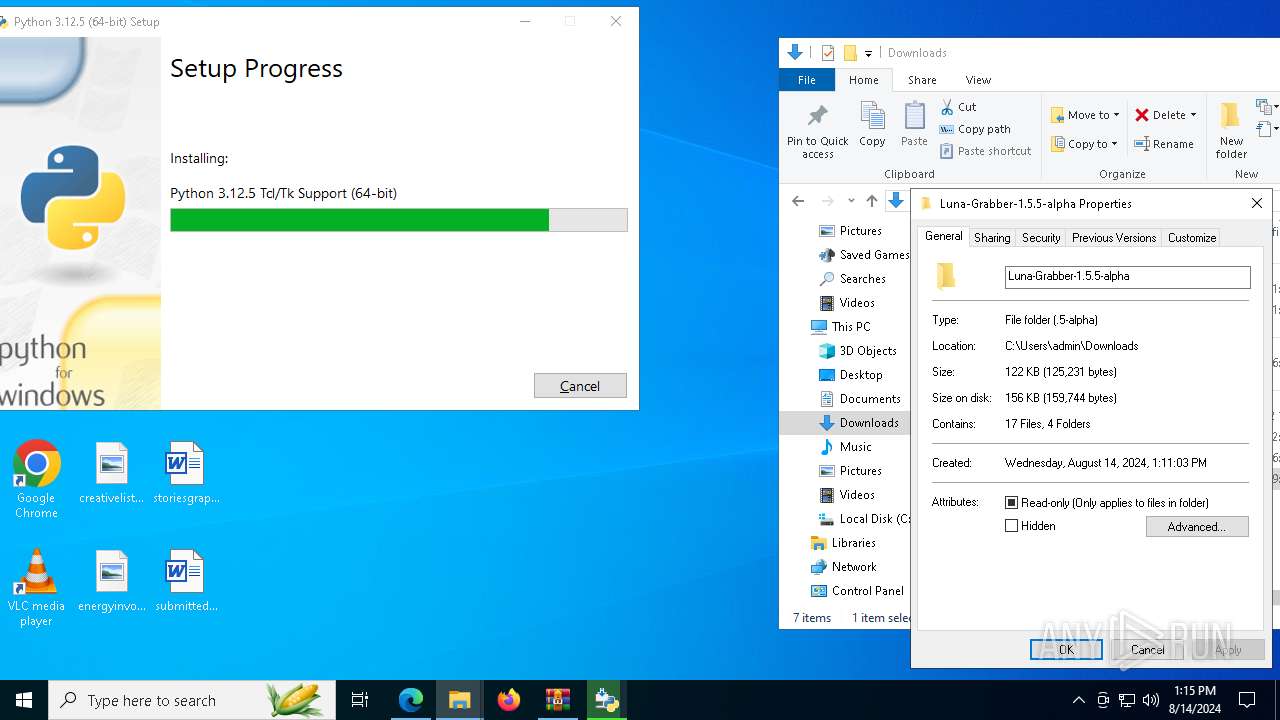Image resolution: width=1280 pixels, height=720 pixels.
Task: Open recent locations dropdown chevron
Action: pyautogui.click(x=851, y=201)
